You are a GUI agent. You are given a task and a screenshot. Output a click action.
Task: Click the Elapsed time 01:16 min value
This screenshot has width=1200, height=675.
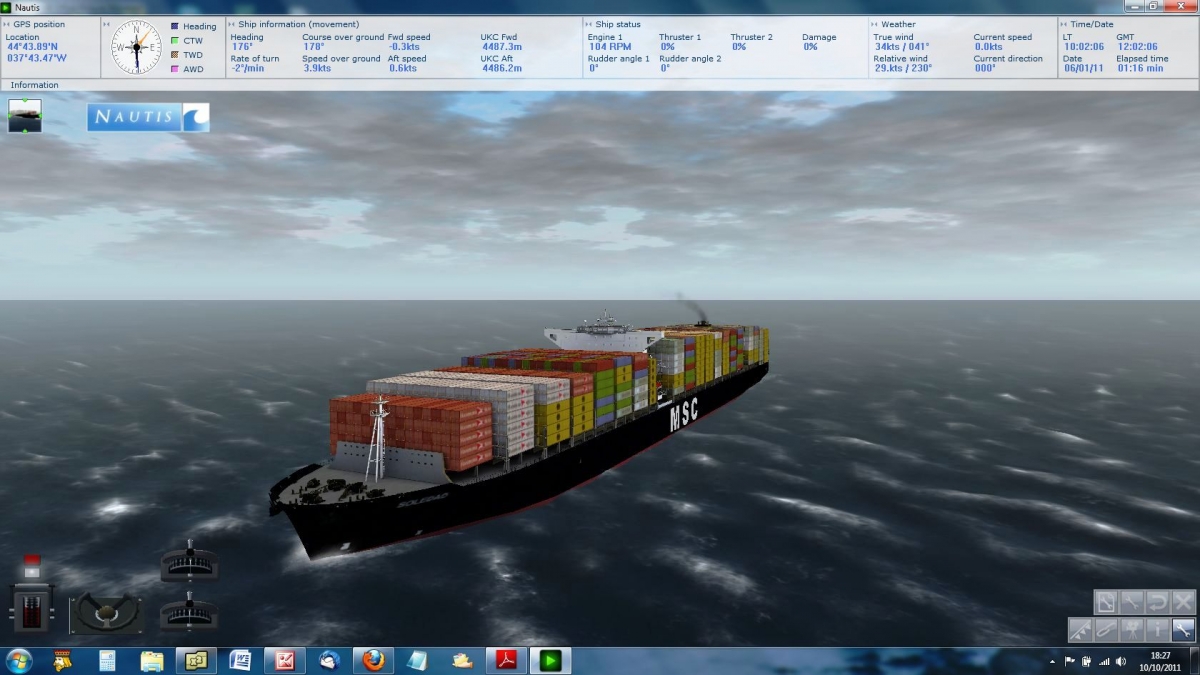[1140, 69]
